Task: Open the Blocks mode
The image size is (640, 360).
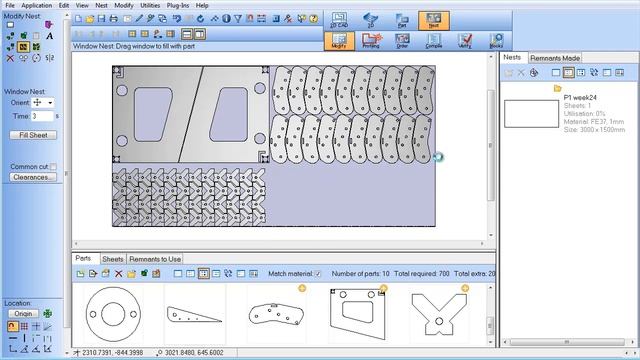Action: (496, 41)
